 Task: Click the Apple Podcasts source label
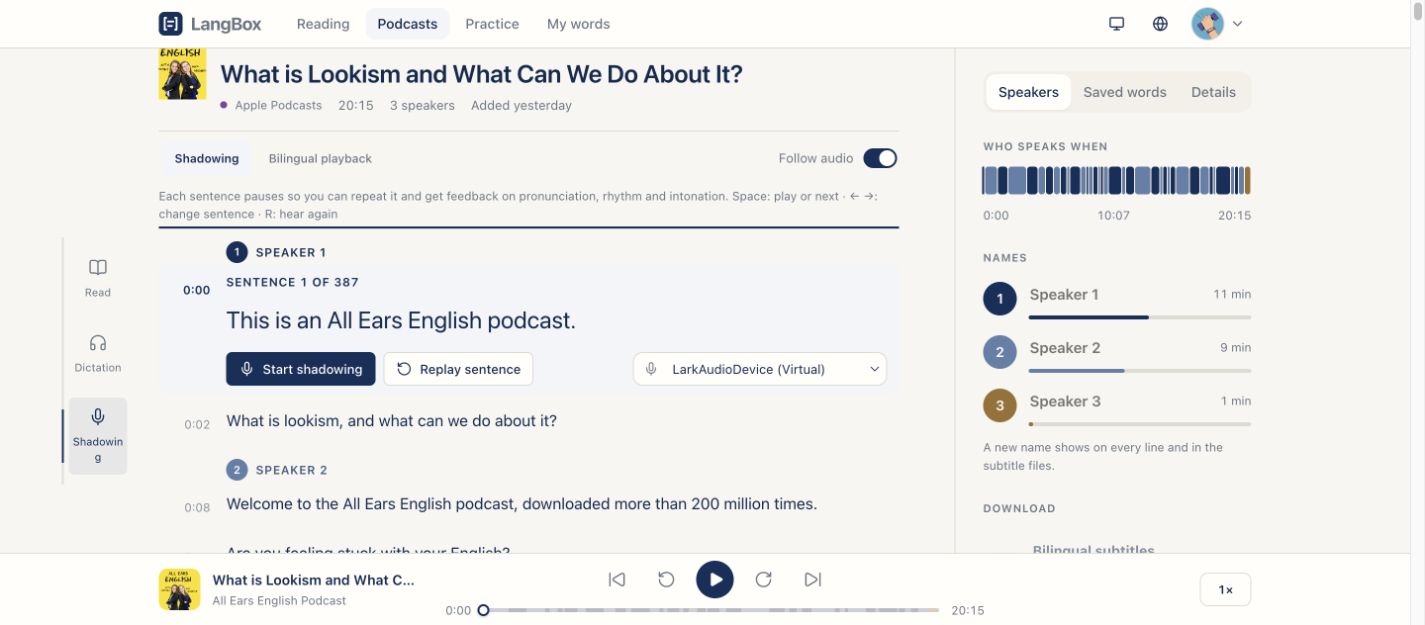tap(278, 105)
